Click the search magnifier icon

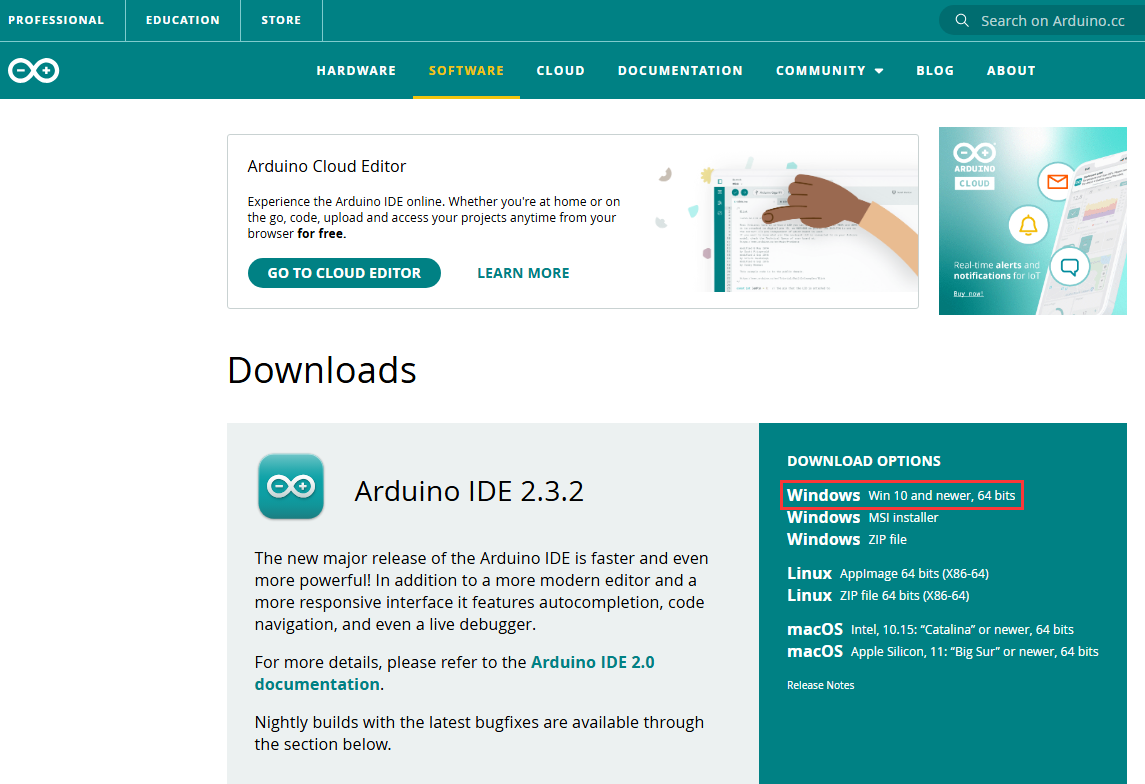pyautogui.click(x=962, y=20)
